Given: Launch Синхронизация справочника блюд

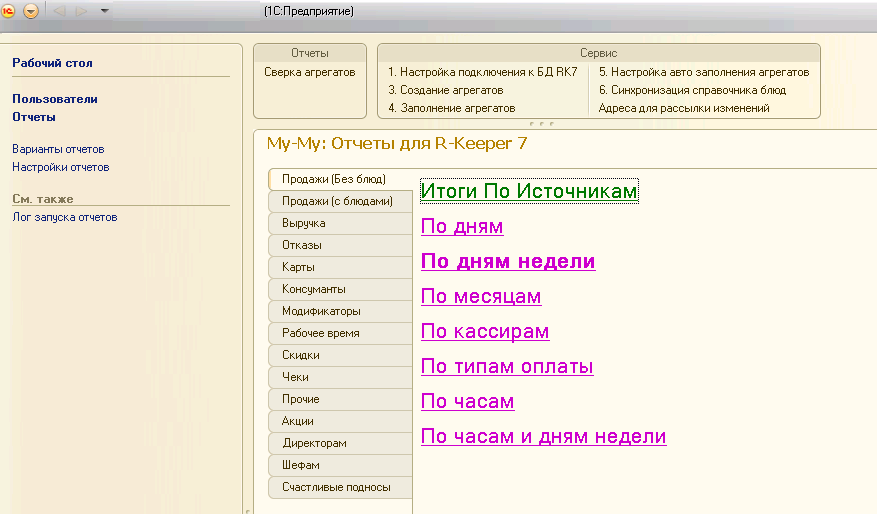Looking at the screenshot, I should tap(692, 90).
